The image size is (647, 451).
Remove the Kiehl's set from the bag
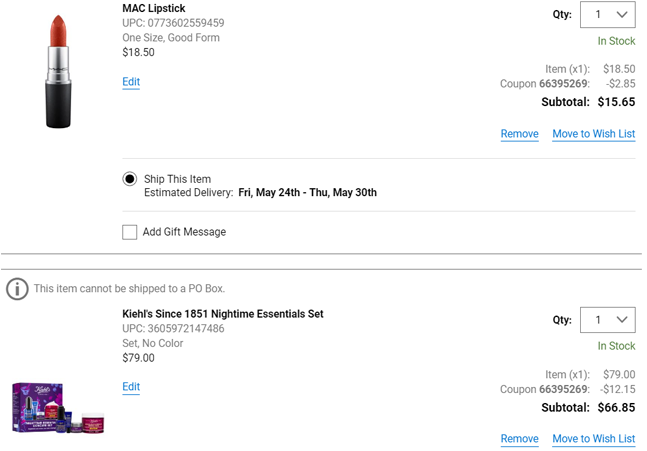tap(519, 439)
